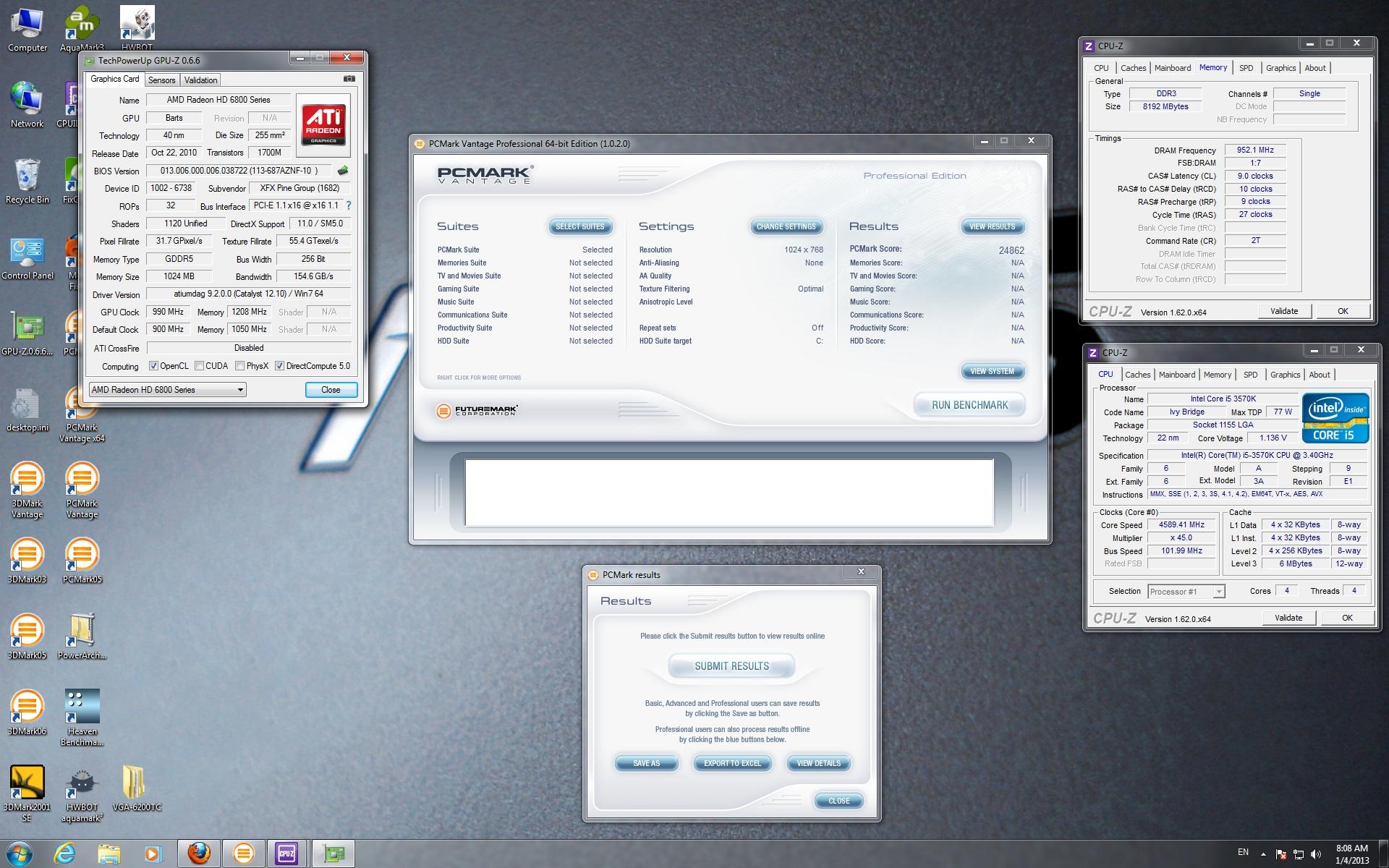The height and width of the screenshot is (868, 1389).
Task: Open the Computer desktop icon
Action: (x=27, y=30)
